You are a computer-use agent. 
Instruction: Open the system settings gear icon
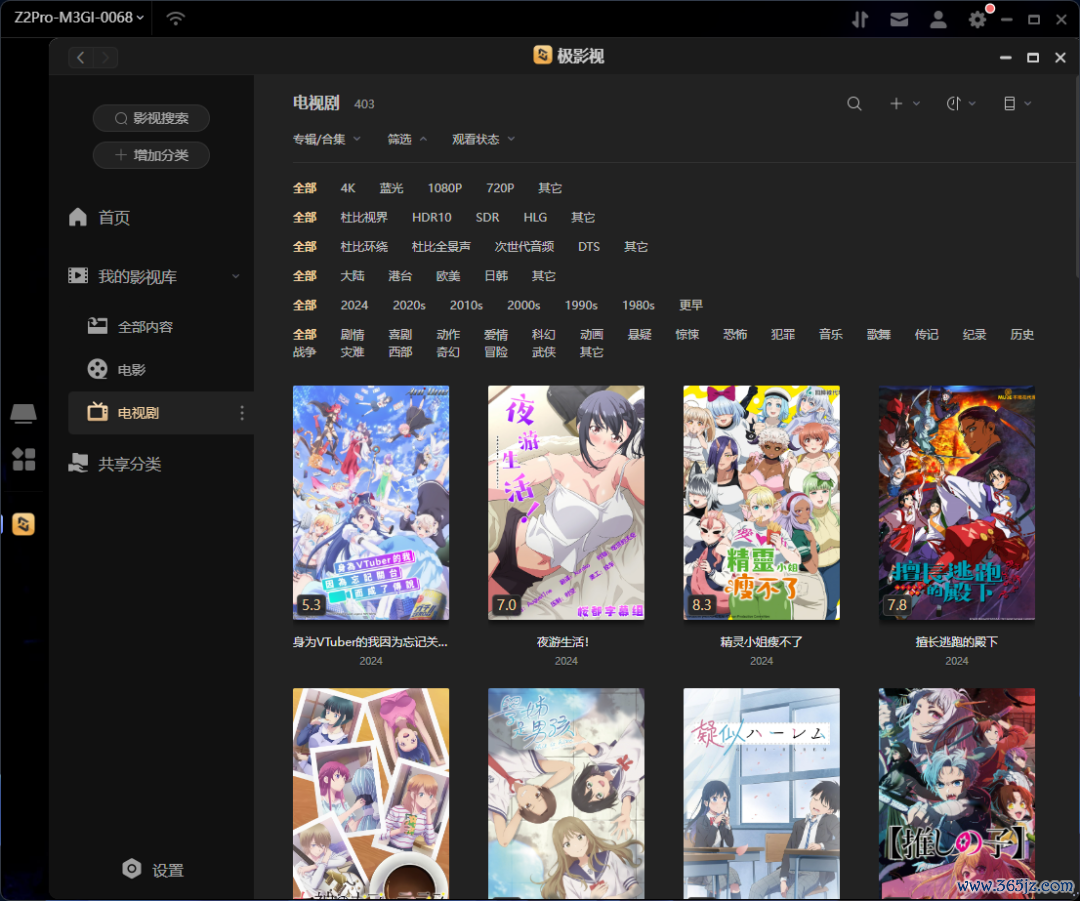click(977, 19)
